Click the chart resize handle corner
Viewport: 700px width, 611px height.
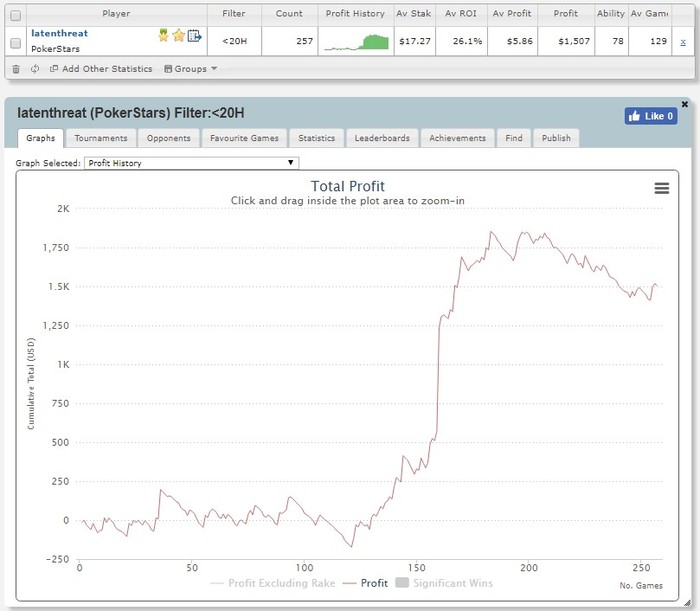(x=687, y=603)
